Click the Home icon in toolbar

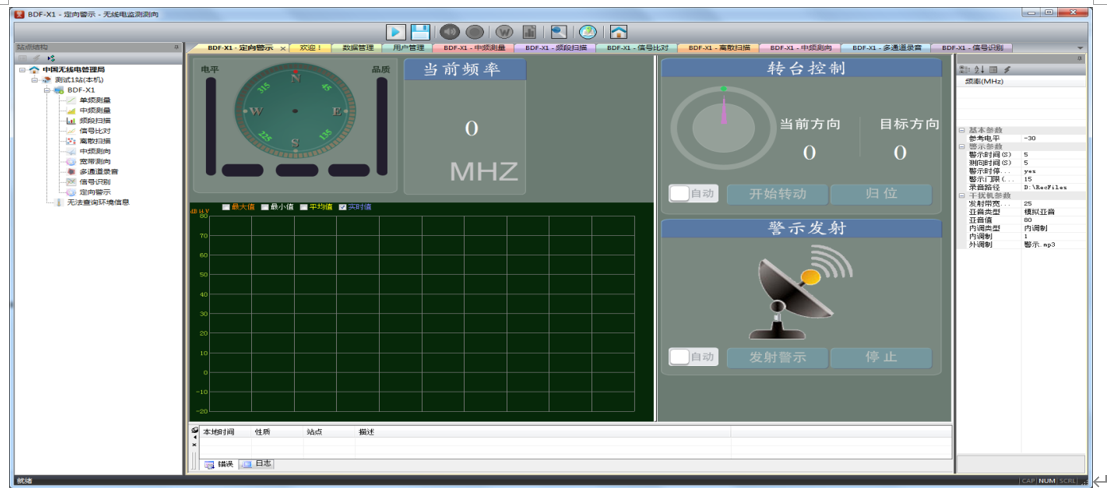619,32
